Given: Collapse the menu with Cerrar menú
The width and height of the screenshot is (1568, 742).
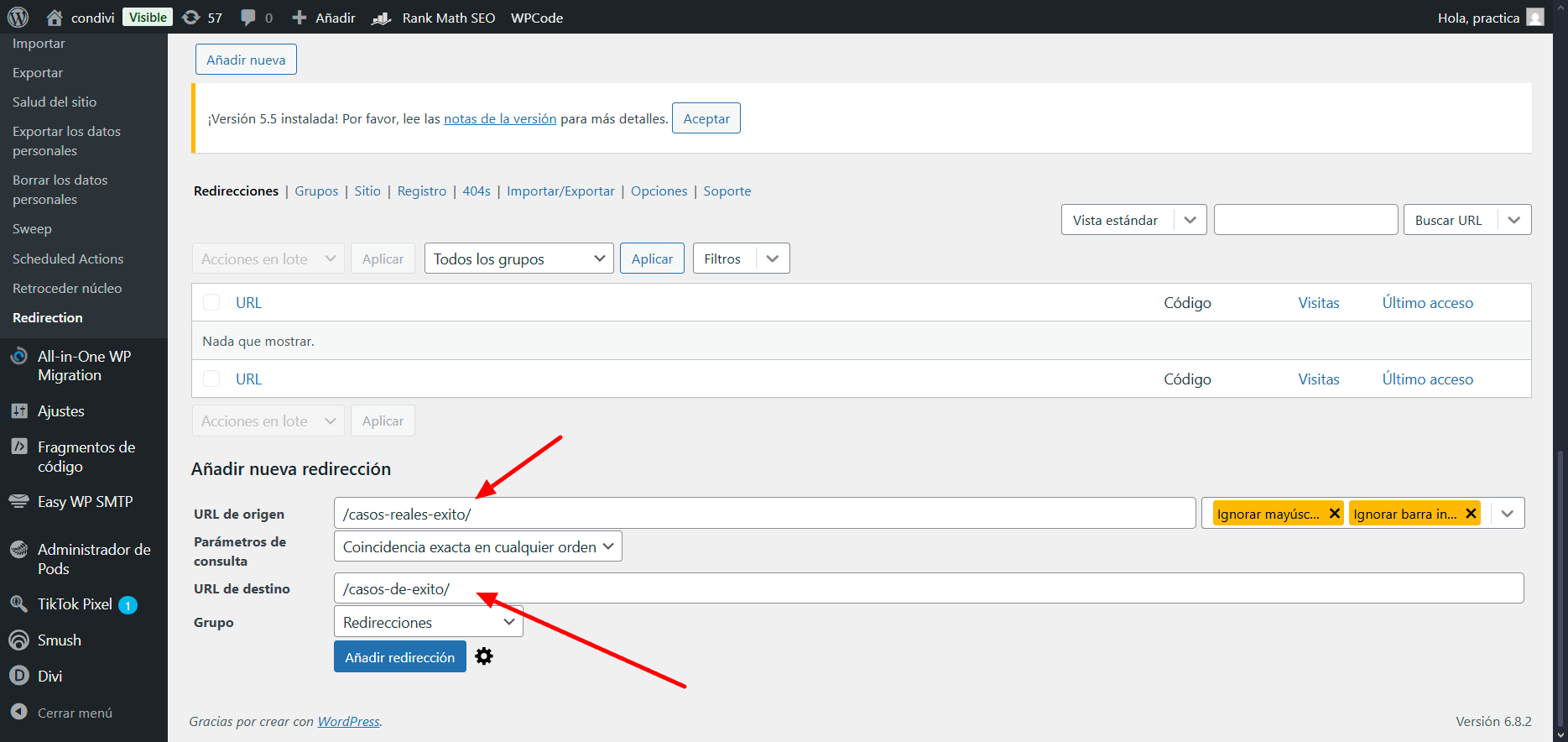Looking at the screenshot, I should 75,713.
